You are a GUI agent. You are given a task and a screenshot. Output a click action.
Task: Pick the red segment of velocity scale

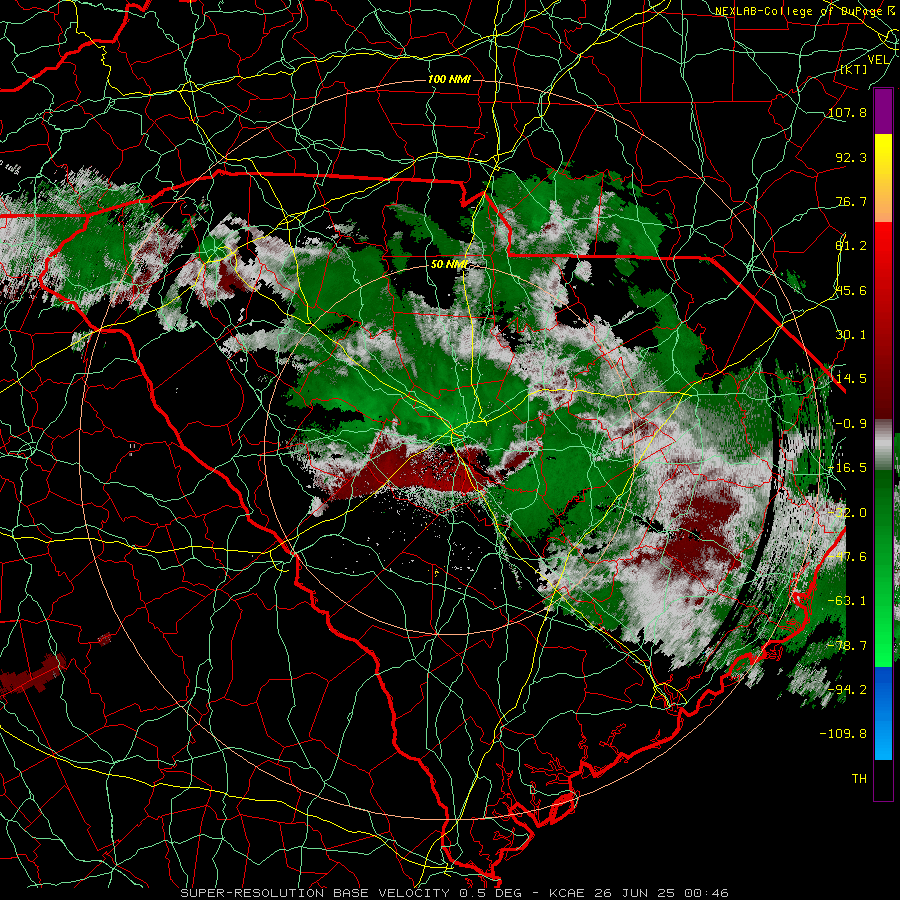(883, 320)
